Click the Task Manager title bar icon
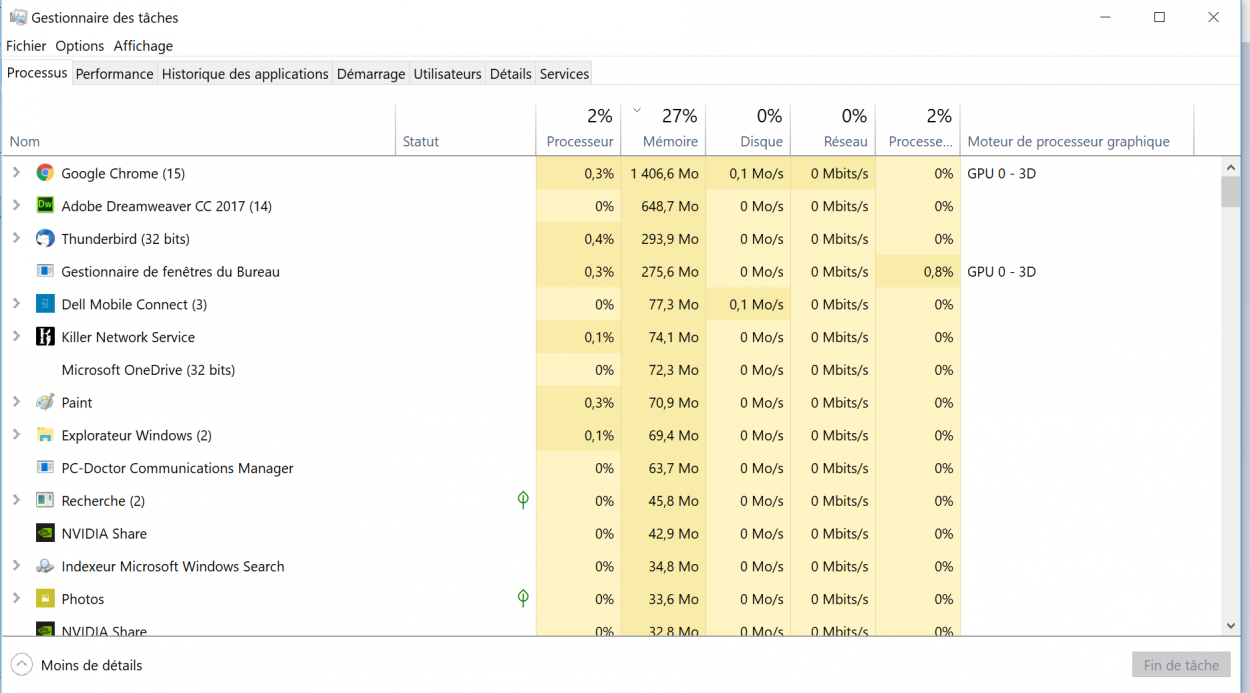1250x693 pixels. pos(17,17)
